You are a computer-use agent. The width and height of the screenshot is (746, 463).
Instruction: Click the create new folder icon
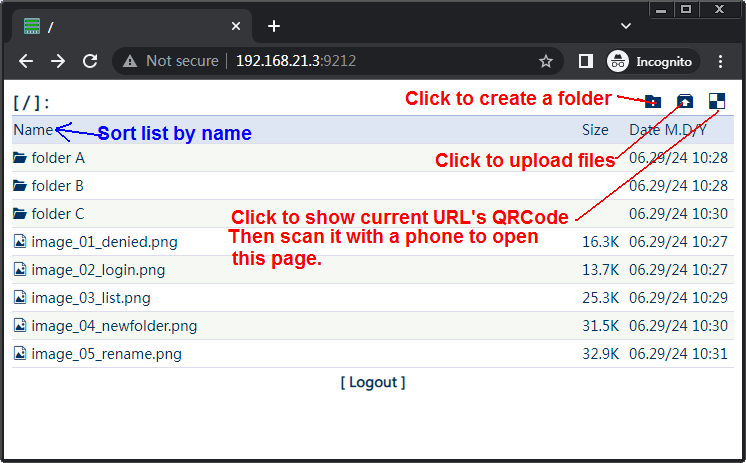[653, 100]
